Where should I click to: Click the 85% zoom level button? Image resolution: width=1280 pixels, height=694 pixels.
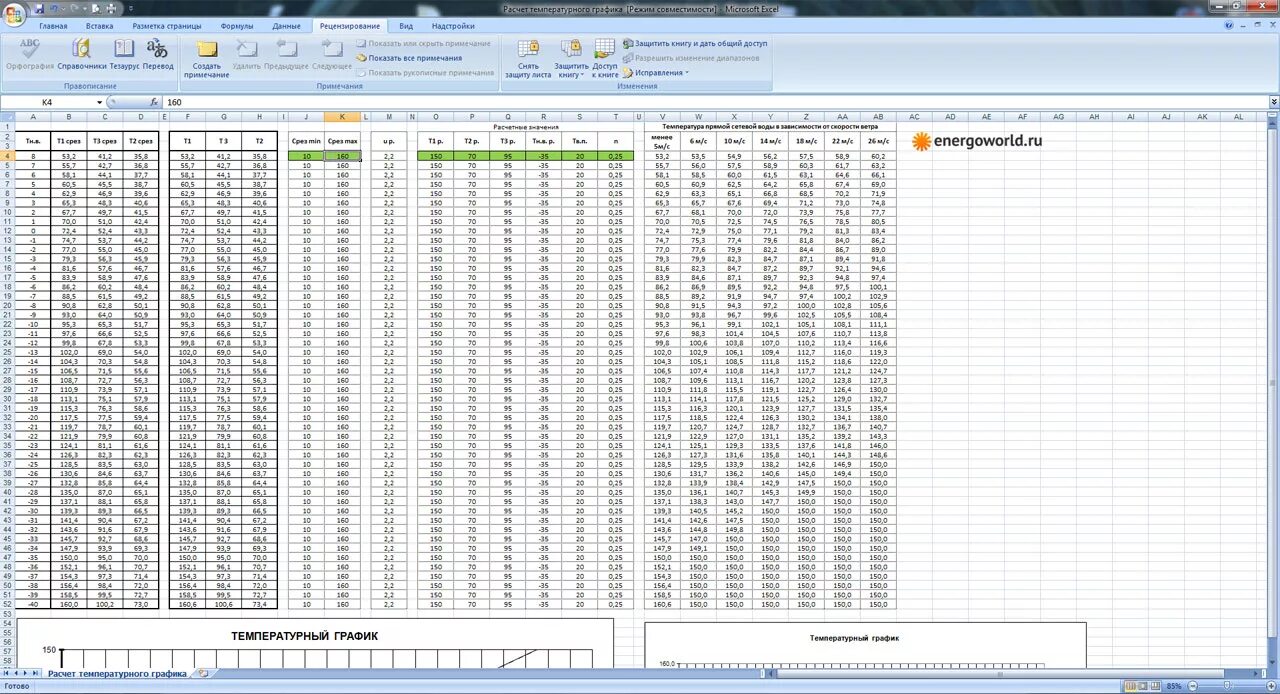(1176, 686)
